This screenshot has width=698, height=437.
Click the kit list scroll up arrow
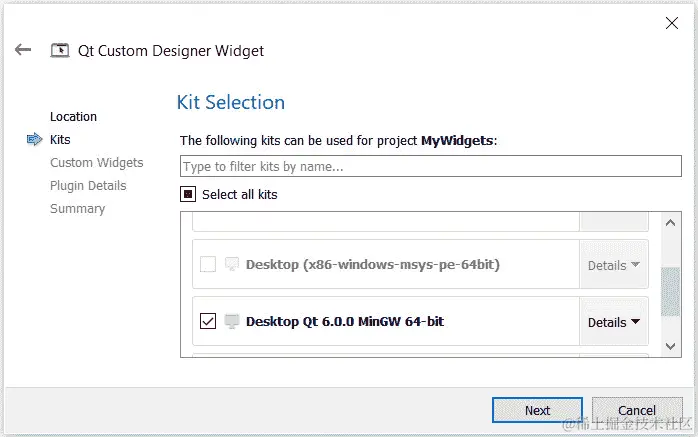point(670,223)
